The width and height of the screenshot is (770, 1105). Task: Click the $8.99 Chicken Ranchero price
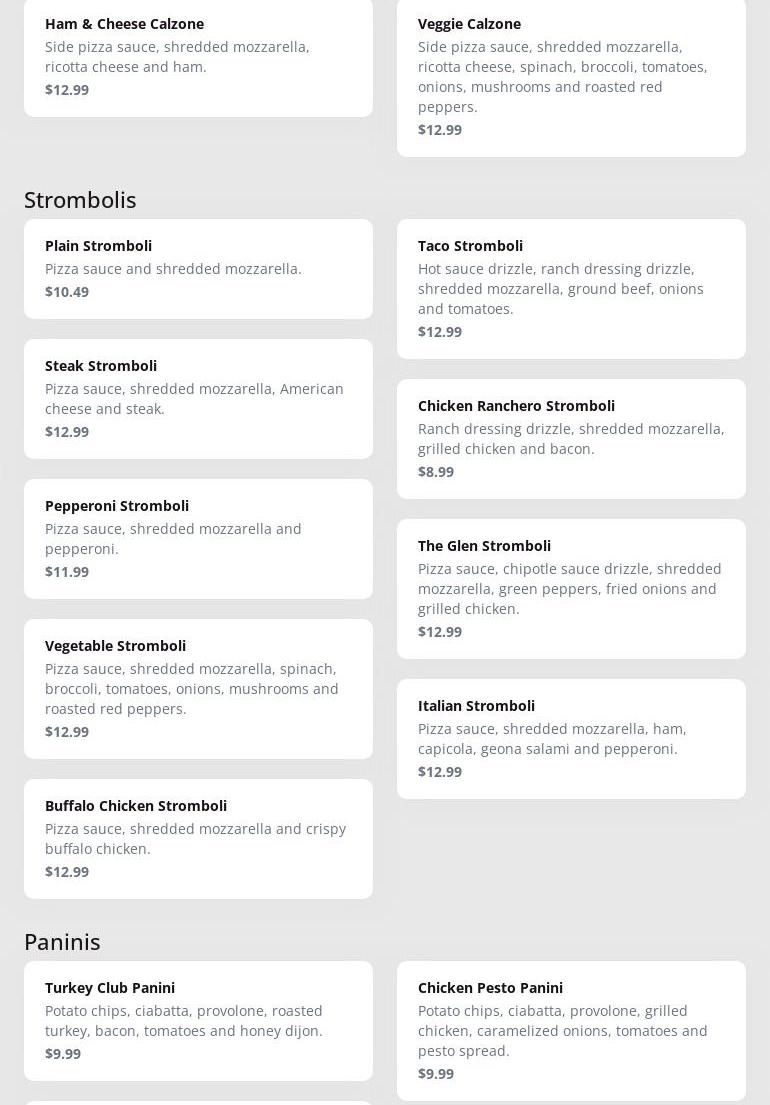[436, 472]
